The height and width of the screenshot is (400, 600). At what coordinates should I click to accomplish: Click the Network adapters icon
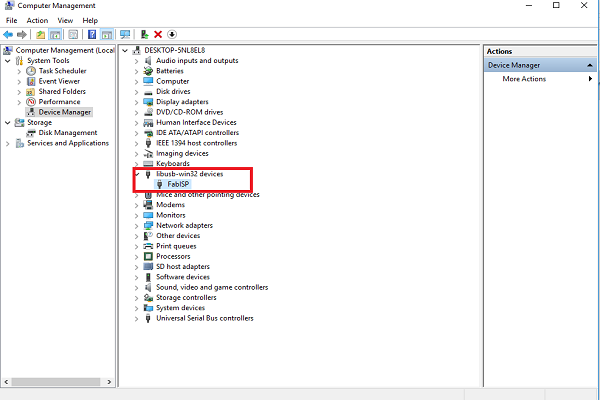pos(148,225)
